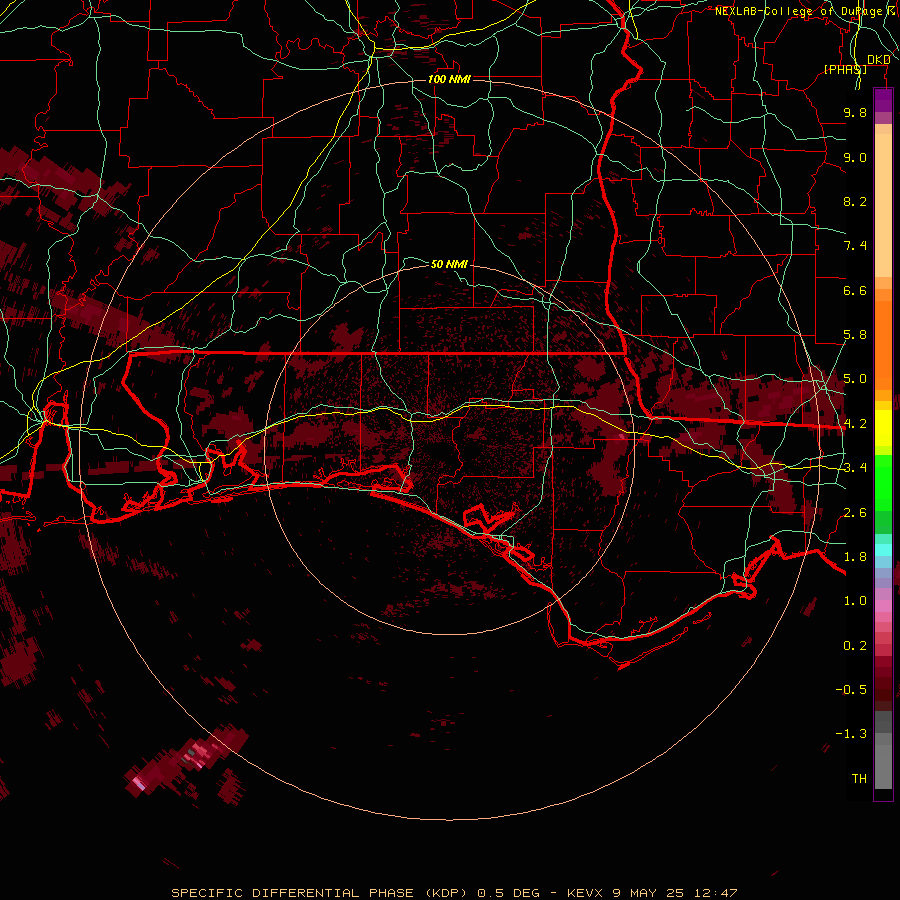Click the TH label on the color scale
900x900 pixels.
pos(859,779)
